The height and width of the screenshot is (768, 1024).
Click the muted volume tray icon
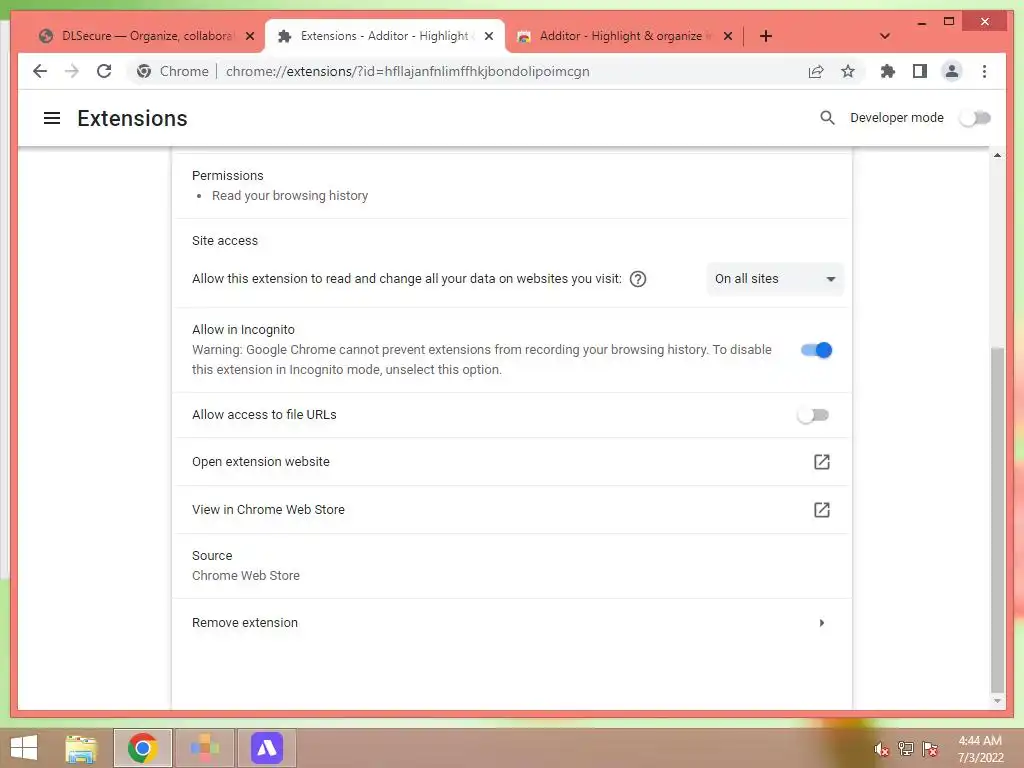coord(881,749)
